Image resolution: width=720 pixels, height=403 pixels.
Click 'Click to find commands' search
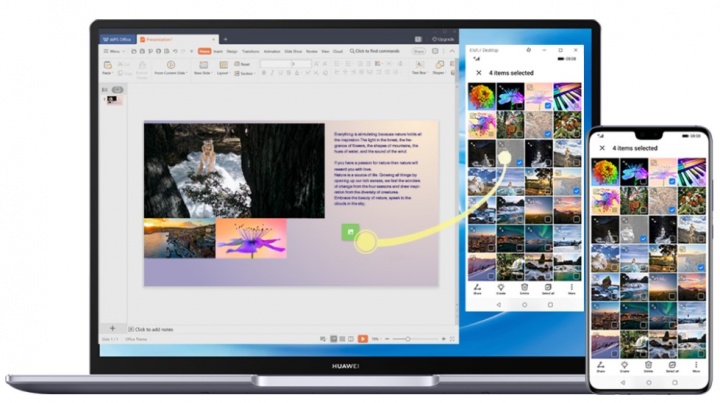pos(375,51)
